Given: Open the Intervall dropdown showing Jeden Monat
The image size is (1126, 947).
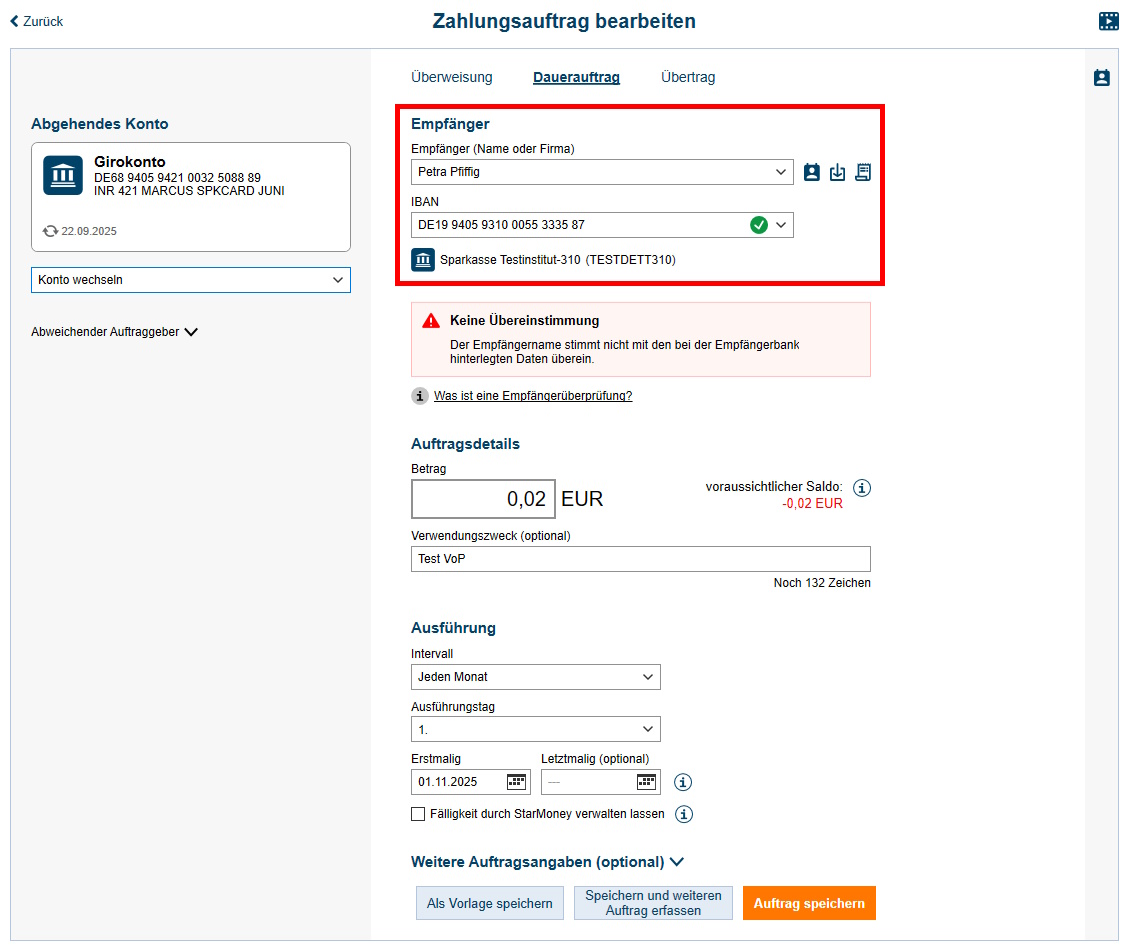Looking at the screenshot, I should coord(536,677).
